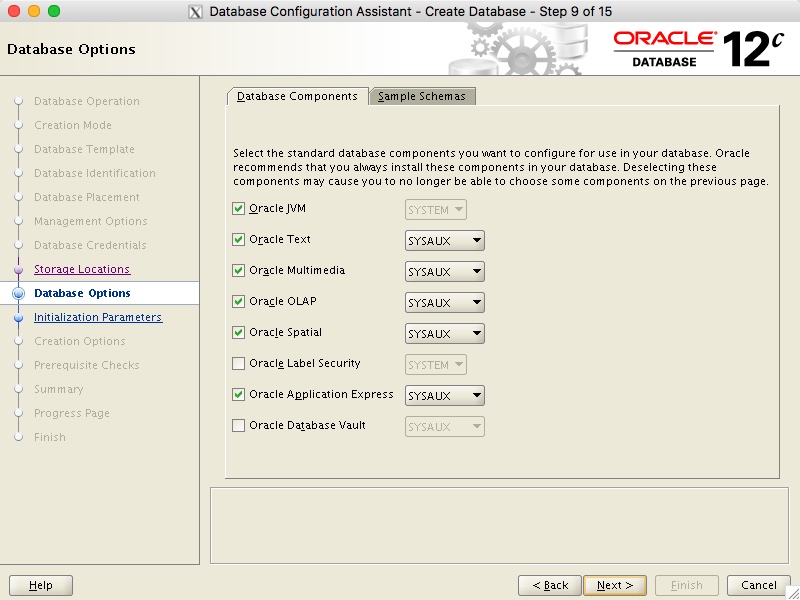This screenshot has height=600, width=800.
Task: Uncheck Oracle Application Express
Action: coord(239,395)
